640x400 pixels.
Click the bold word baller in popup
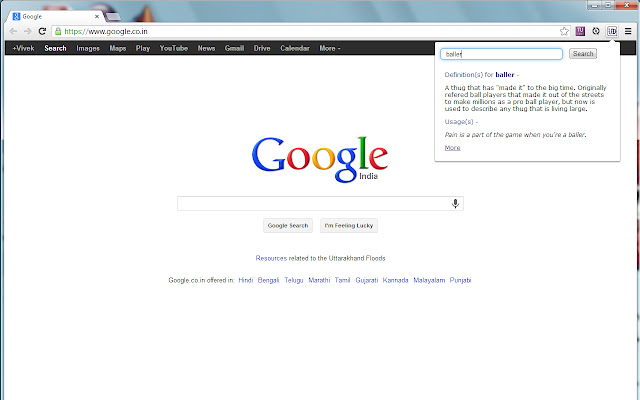(504, 75)
